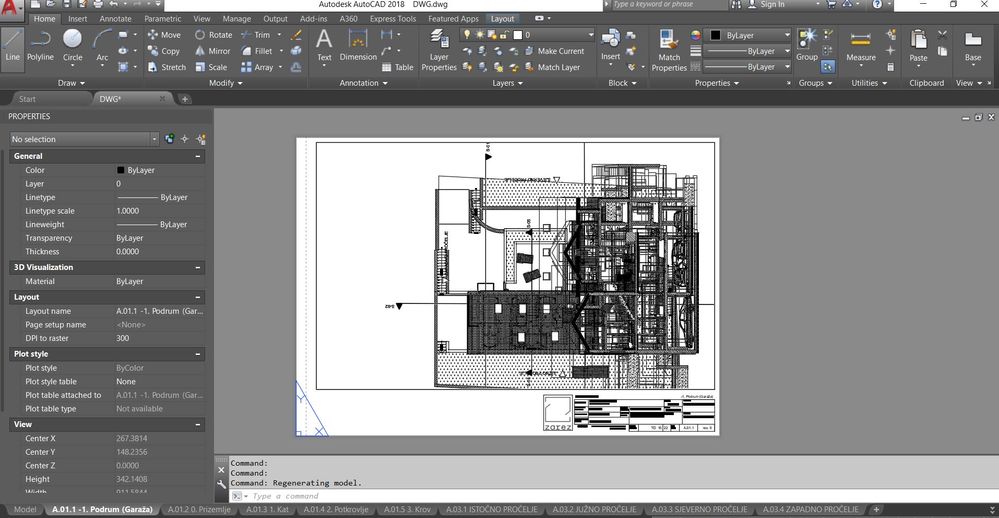
Task: Click the Rotate tool
Action: tap(213, 35)
